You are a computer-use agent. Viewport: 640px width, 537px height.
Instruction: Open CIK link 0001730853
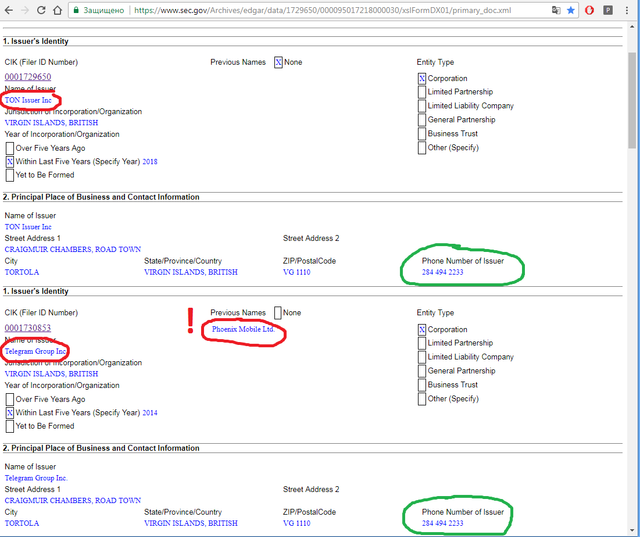[x=28, y=328]
